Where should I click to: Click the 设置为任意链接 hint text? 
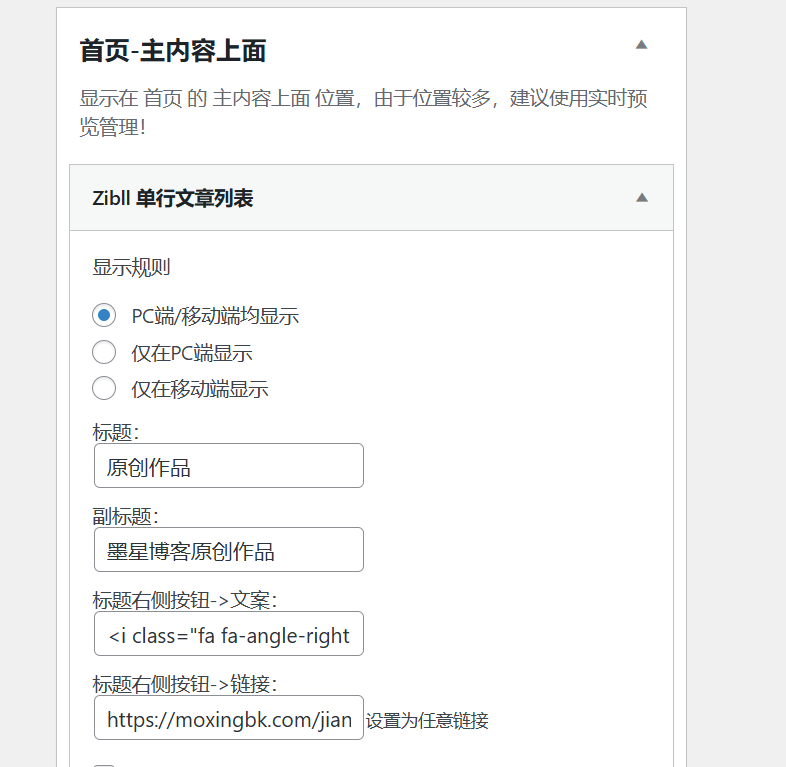(x=427, y=721)
